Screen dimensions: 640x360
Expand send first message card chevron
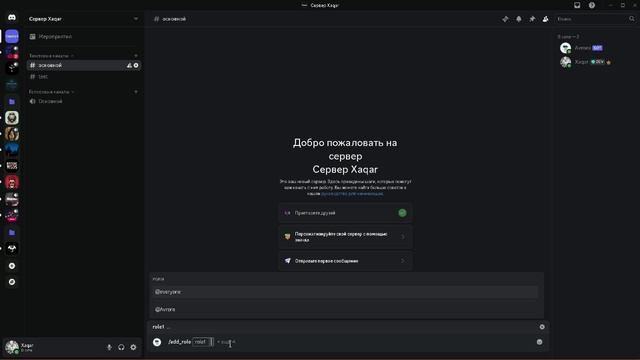pos(403,261)
